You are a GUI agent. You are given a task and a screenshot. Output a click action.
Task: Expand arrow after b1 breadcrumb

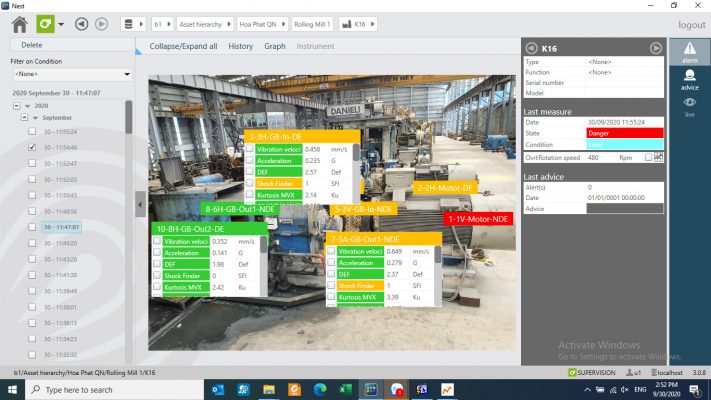click(169, 24)
